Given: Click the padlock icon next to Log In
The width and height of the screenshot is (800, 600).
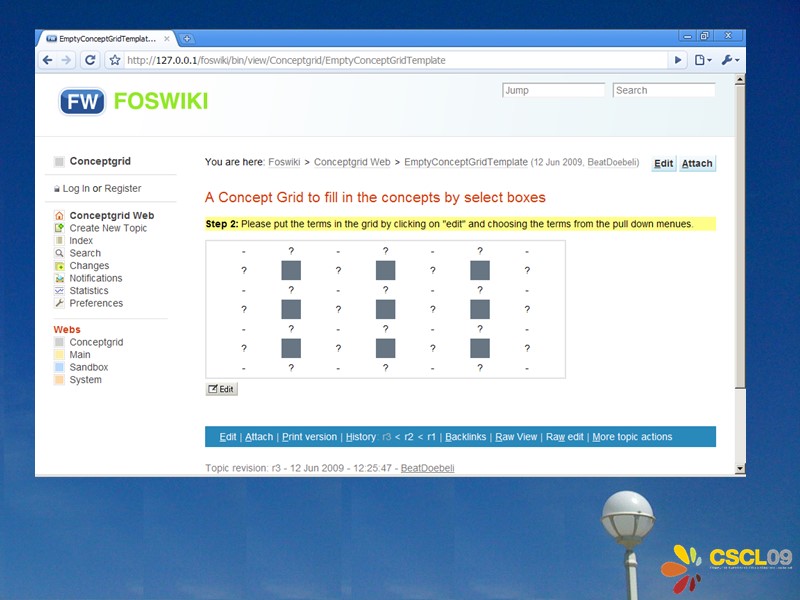Looking at the screenshot, I should coord(56,189).
